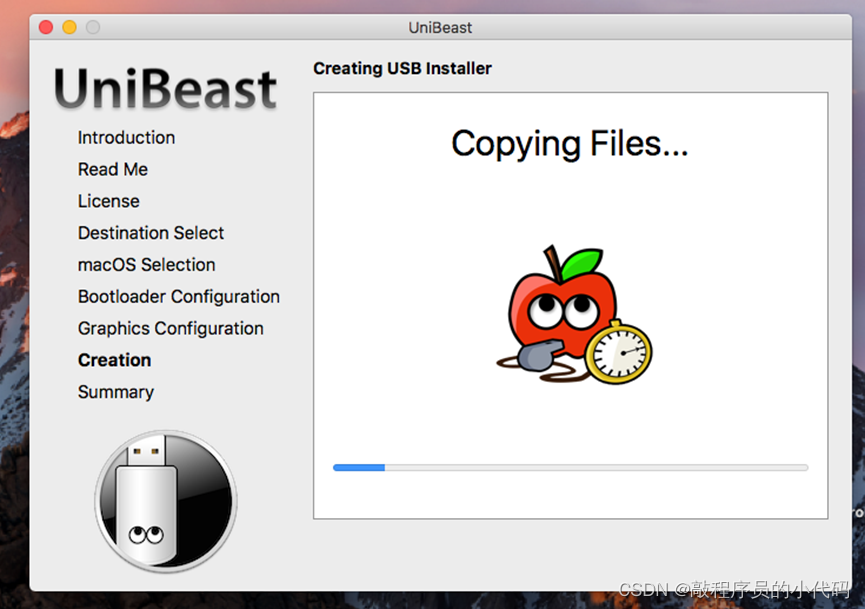Select the Introduction step
The width and height of the screenshot is (865, 609).
pyautogui.click(x=126, y=137)
